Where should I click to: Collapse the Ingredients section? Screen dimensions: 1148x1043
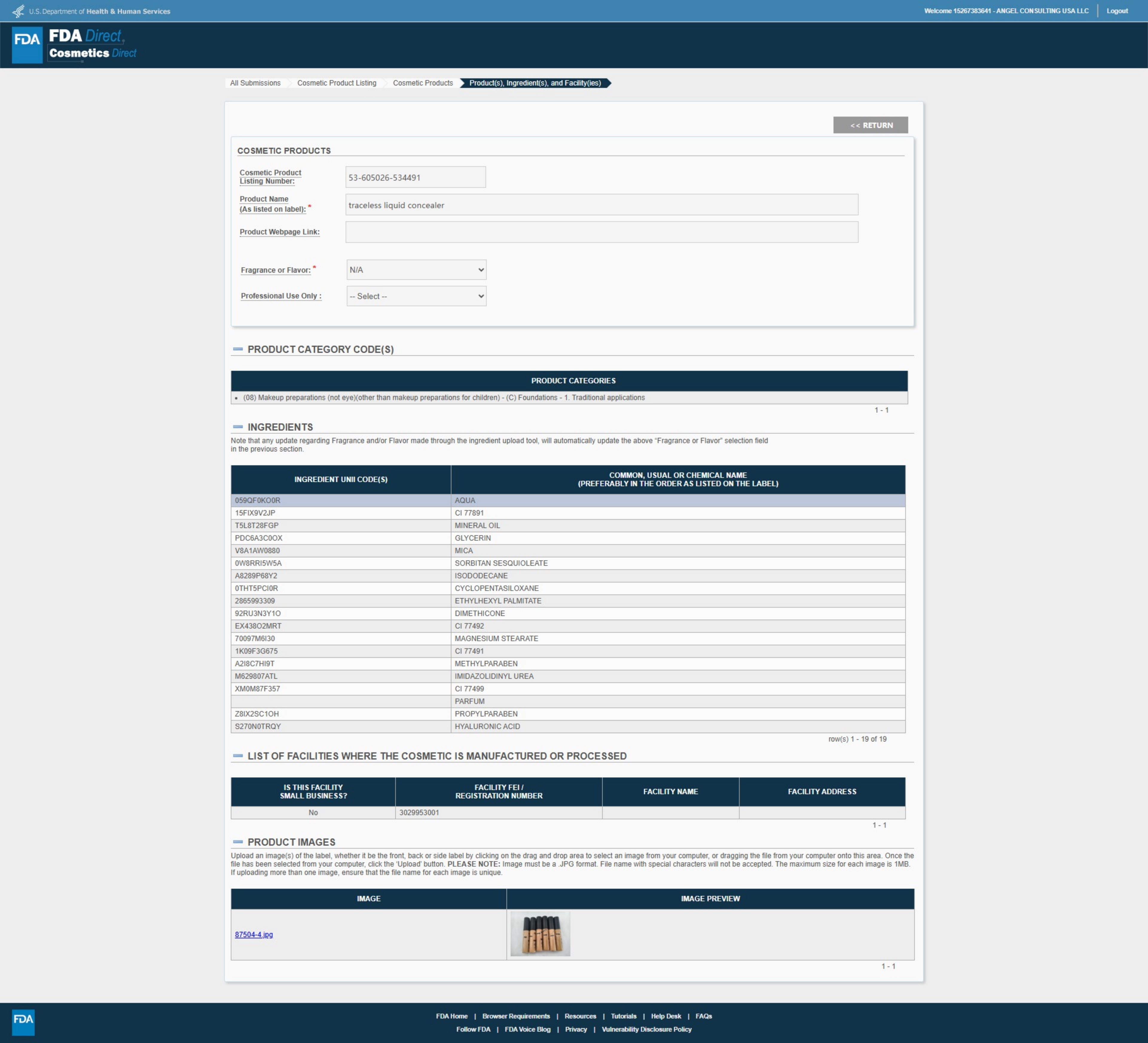click(x=238, y=427)
